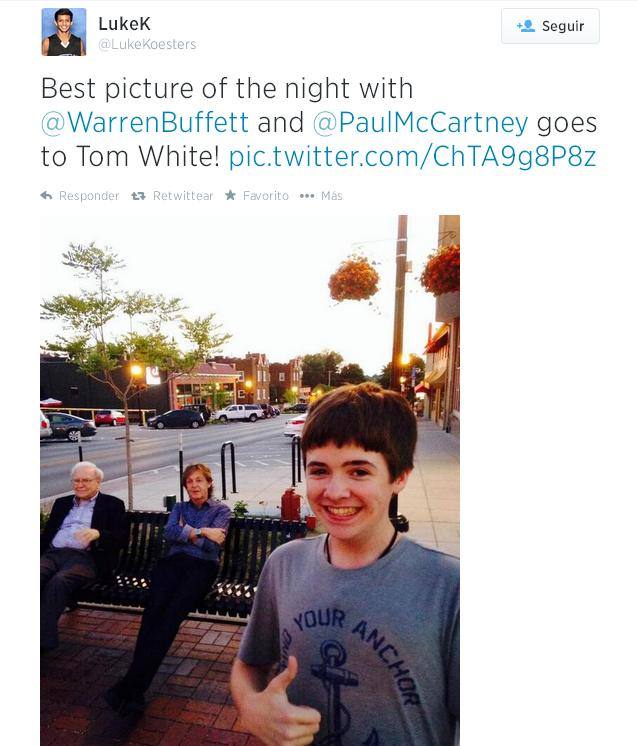
Task: Select the Responder text label
Action: [89, 196]
